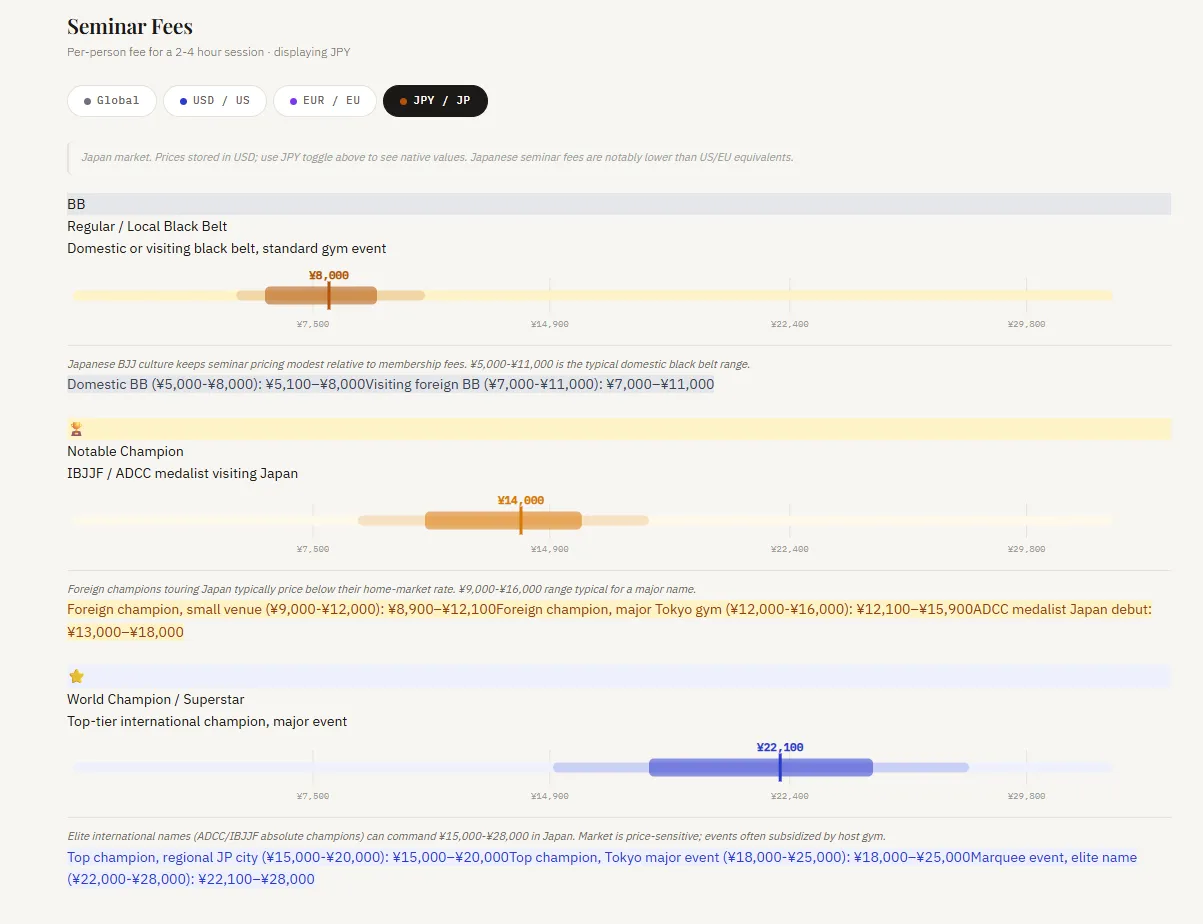Click the Regular / Local Black Belt title
This screenshot has height=924, width=1203.
click(x=147, y=226)
